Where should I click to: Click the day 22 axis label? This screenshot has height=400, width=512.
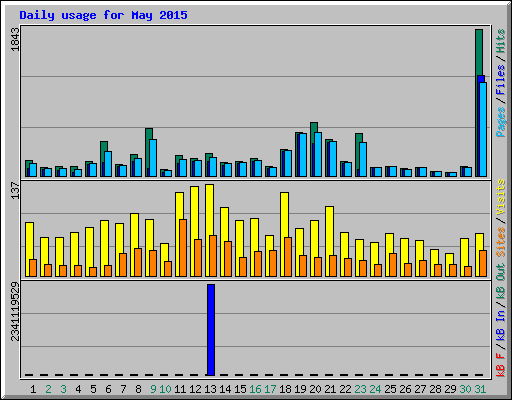[x=345, y=389]
